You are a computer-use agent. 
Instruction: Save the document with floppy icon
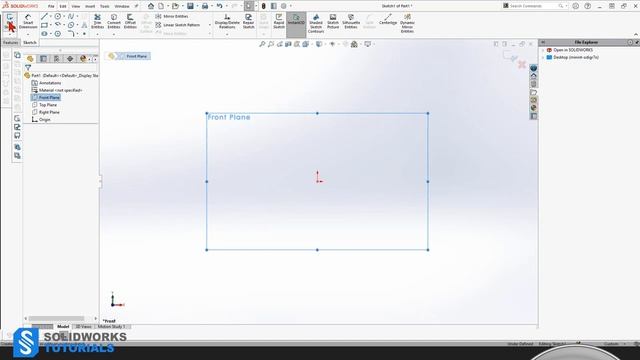pyautogui.click(x=190, y=6)
